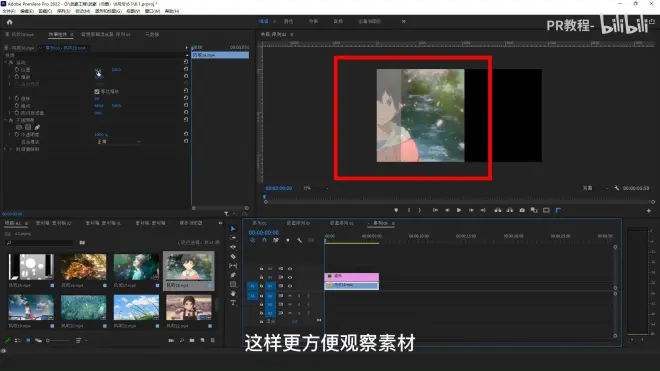Open Program monitor zoom level dropdown
Viewport: 660px width, 371px height.
(x=315, y=188)
